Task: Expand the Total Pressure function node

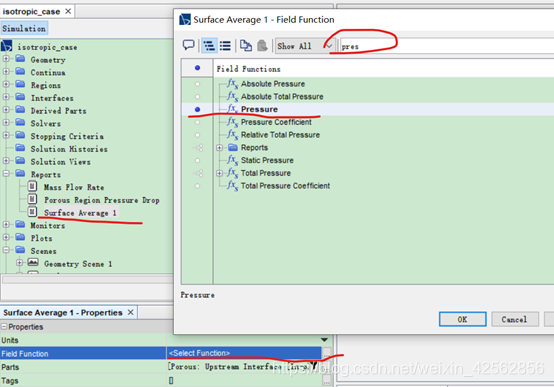Action: click(x=220, y=173)
